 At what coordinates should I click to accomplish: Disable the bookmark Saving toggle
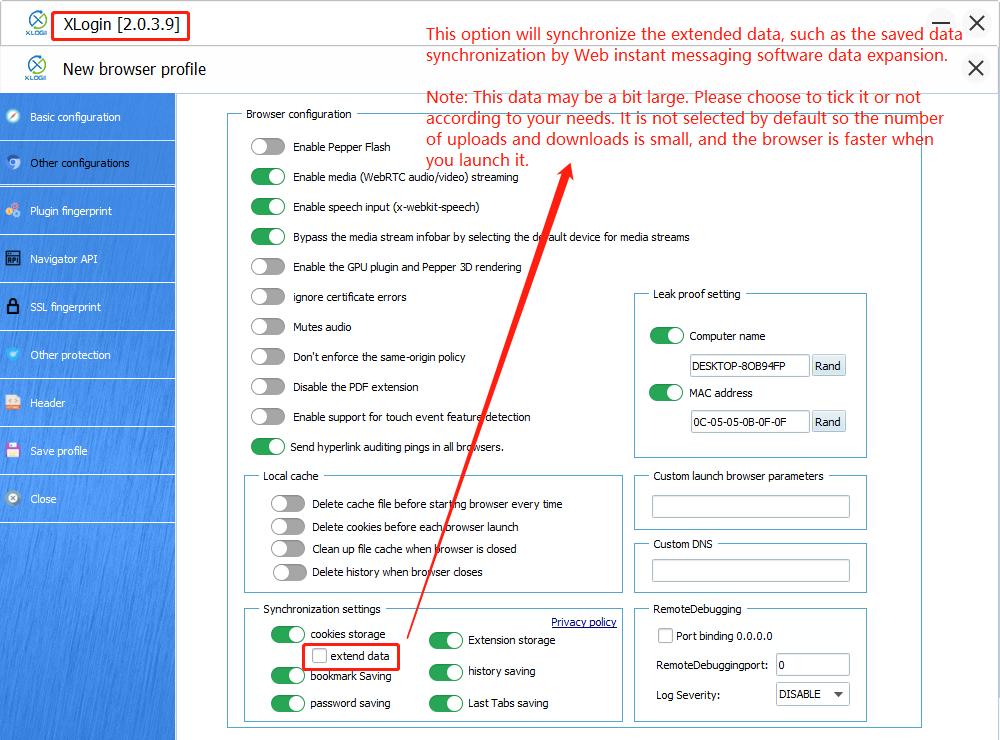pos(288,676)
